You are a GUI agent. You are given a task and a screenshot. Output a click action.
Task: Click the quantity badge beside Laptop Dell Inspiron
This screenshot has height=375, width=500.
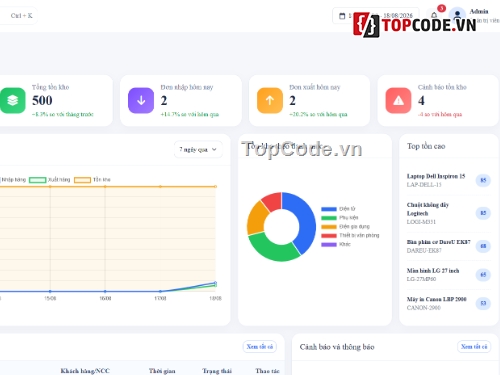(x=483, y=180)
